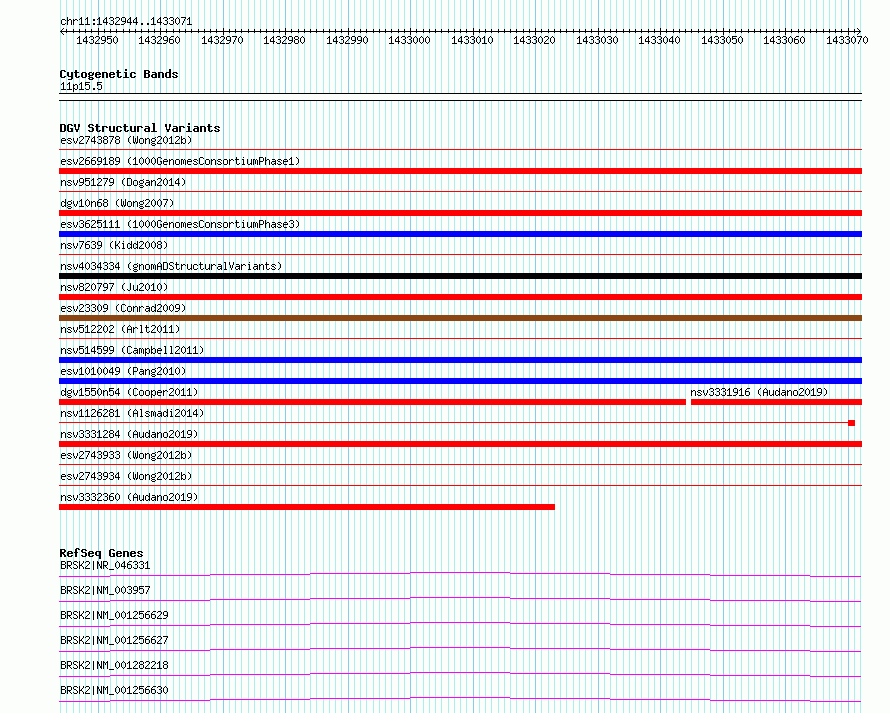
Task: Select variant nsv3331284 (Audano2019)
Action: click(x=129, y=434)
